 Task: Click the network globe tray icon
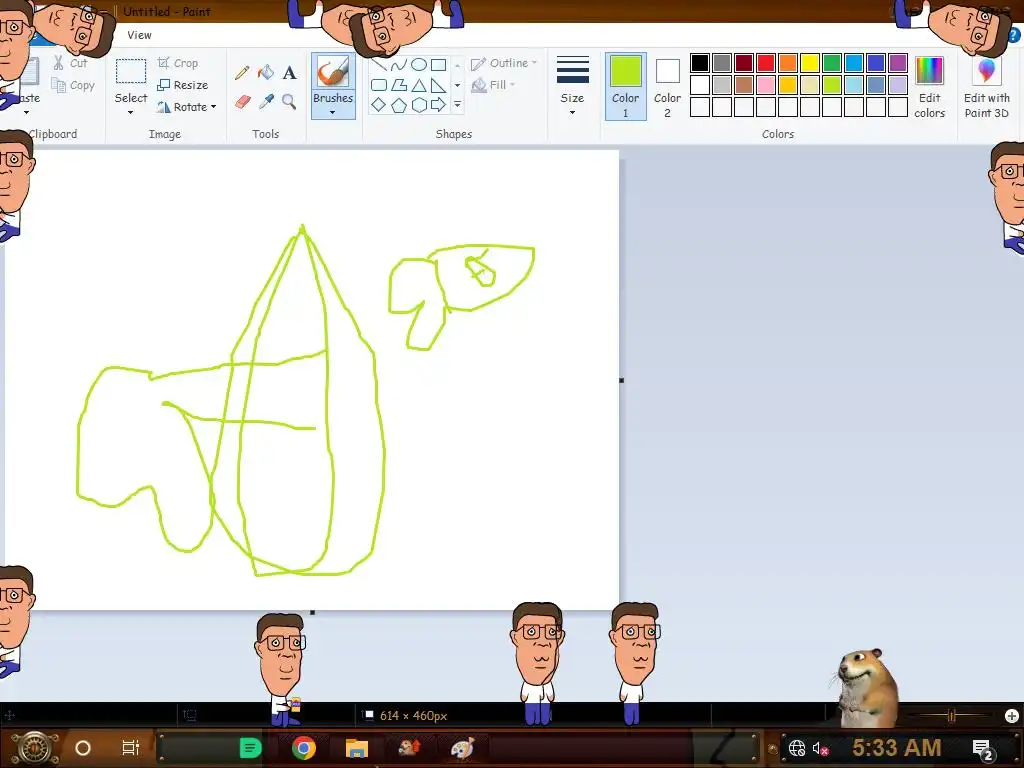(797, 748)
